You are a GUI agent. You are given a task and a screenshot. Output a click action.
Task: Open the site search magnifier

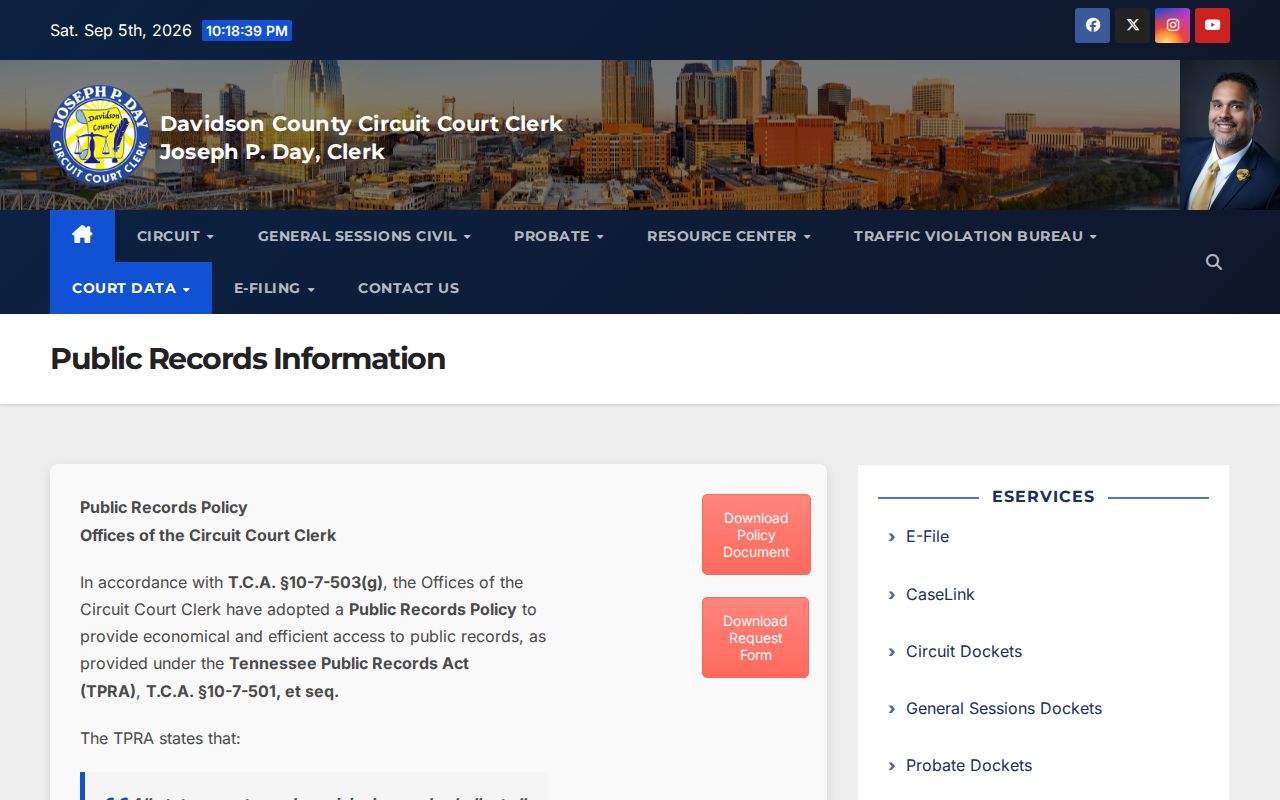(x=1214, y=262)
